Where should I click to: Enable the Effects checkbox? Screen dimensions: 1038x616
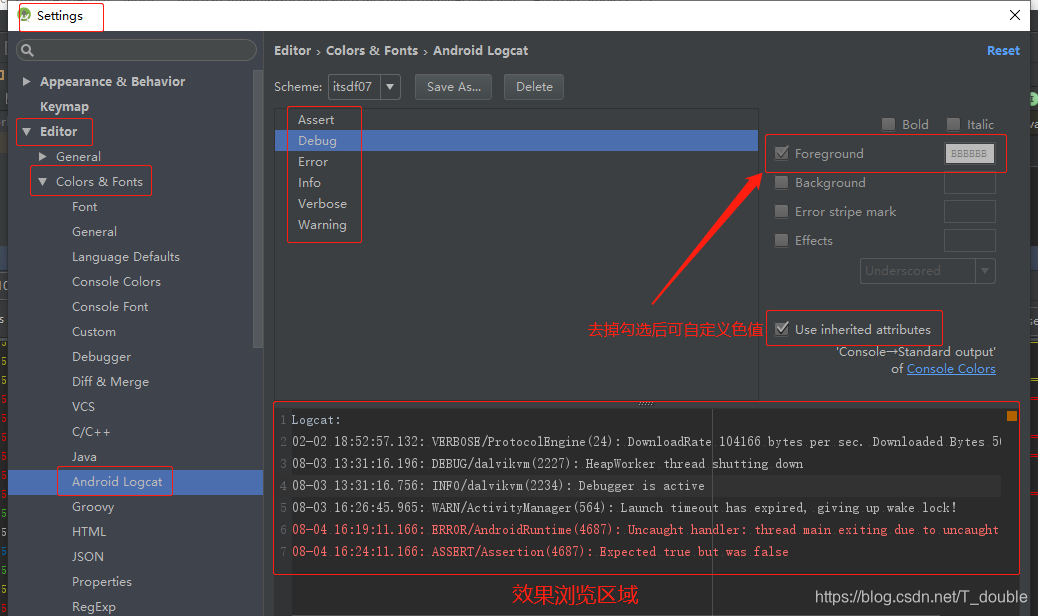[782, 240]
